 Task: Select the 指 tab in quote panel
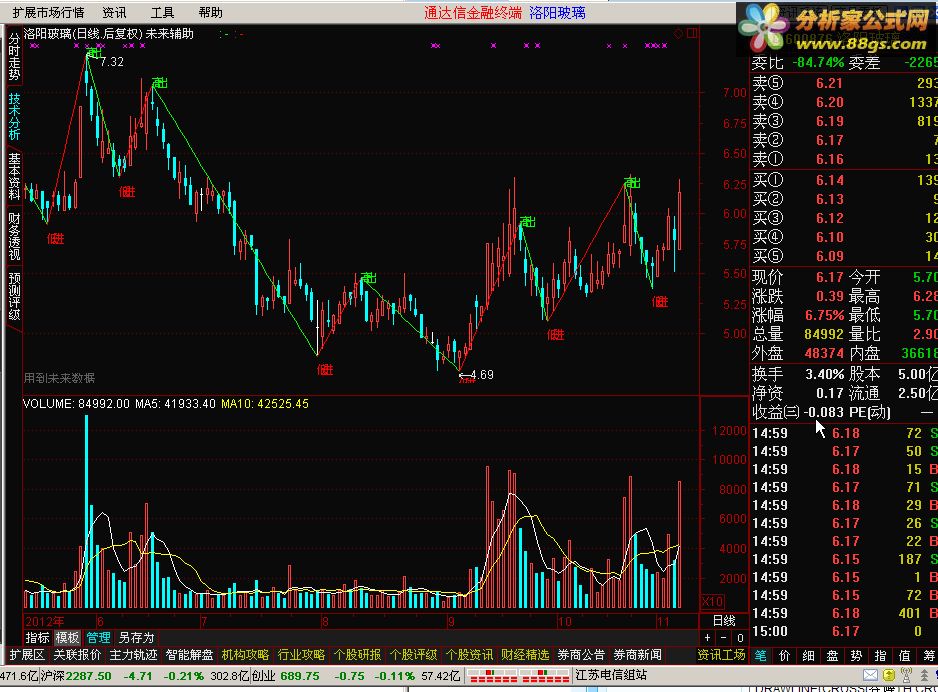[x=880, y=656]
